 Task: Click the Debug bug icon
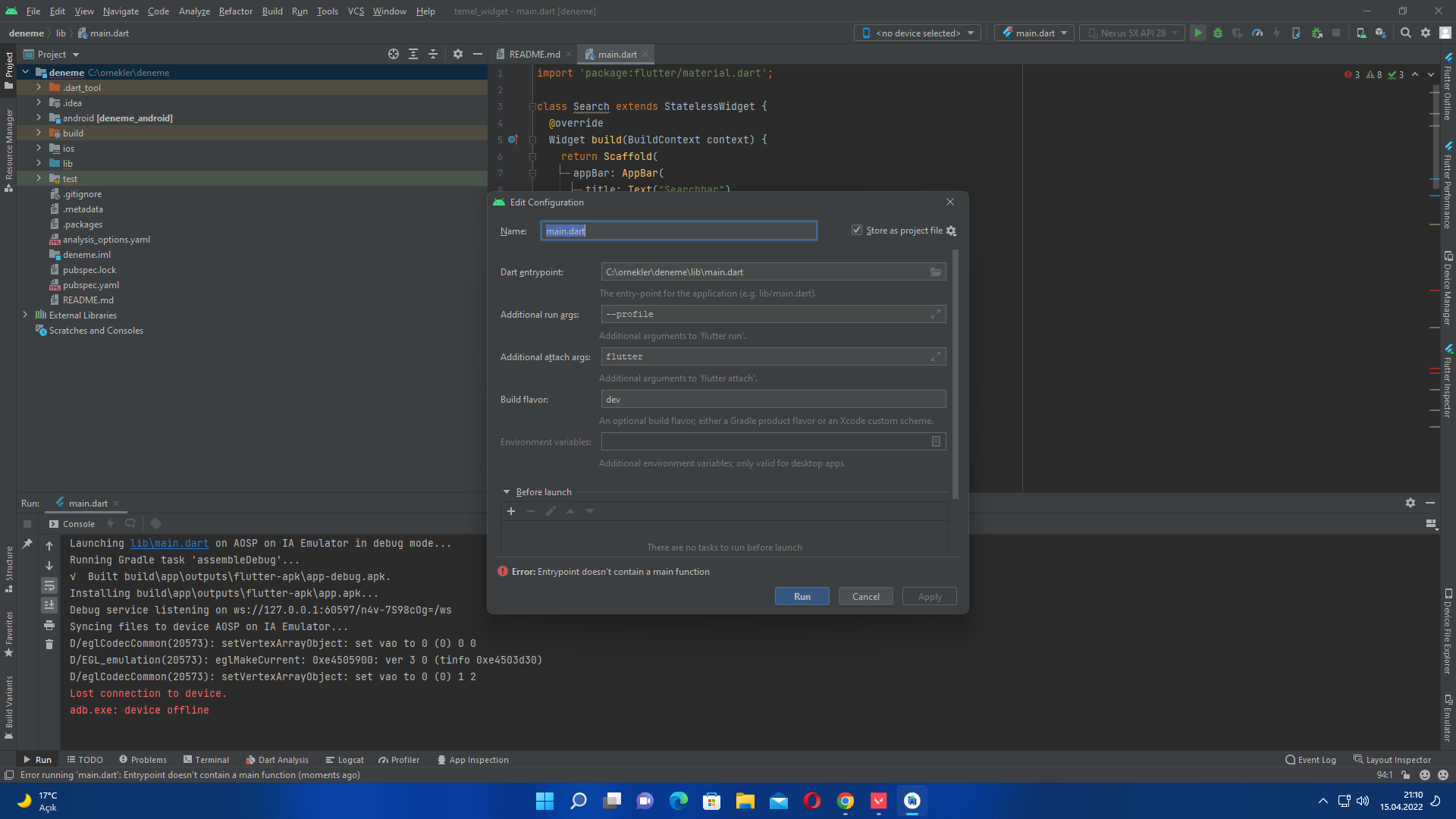pyautogui.click(x=1218, y=33)
